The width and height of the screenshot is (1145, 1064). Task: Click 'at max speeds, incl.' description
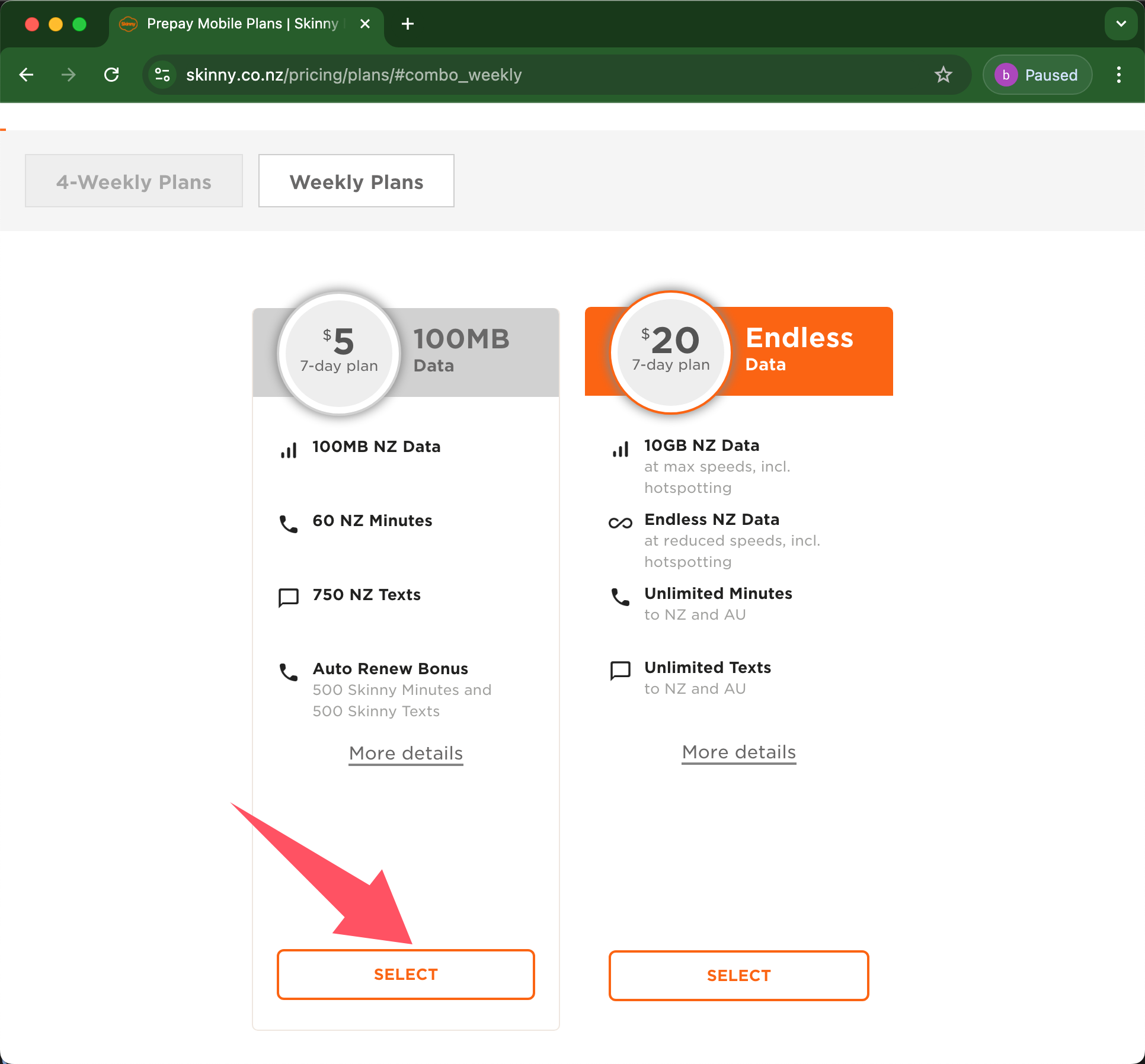[x=717, y=467]
